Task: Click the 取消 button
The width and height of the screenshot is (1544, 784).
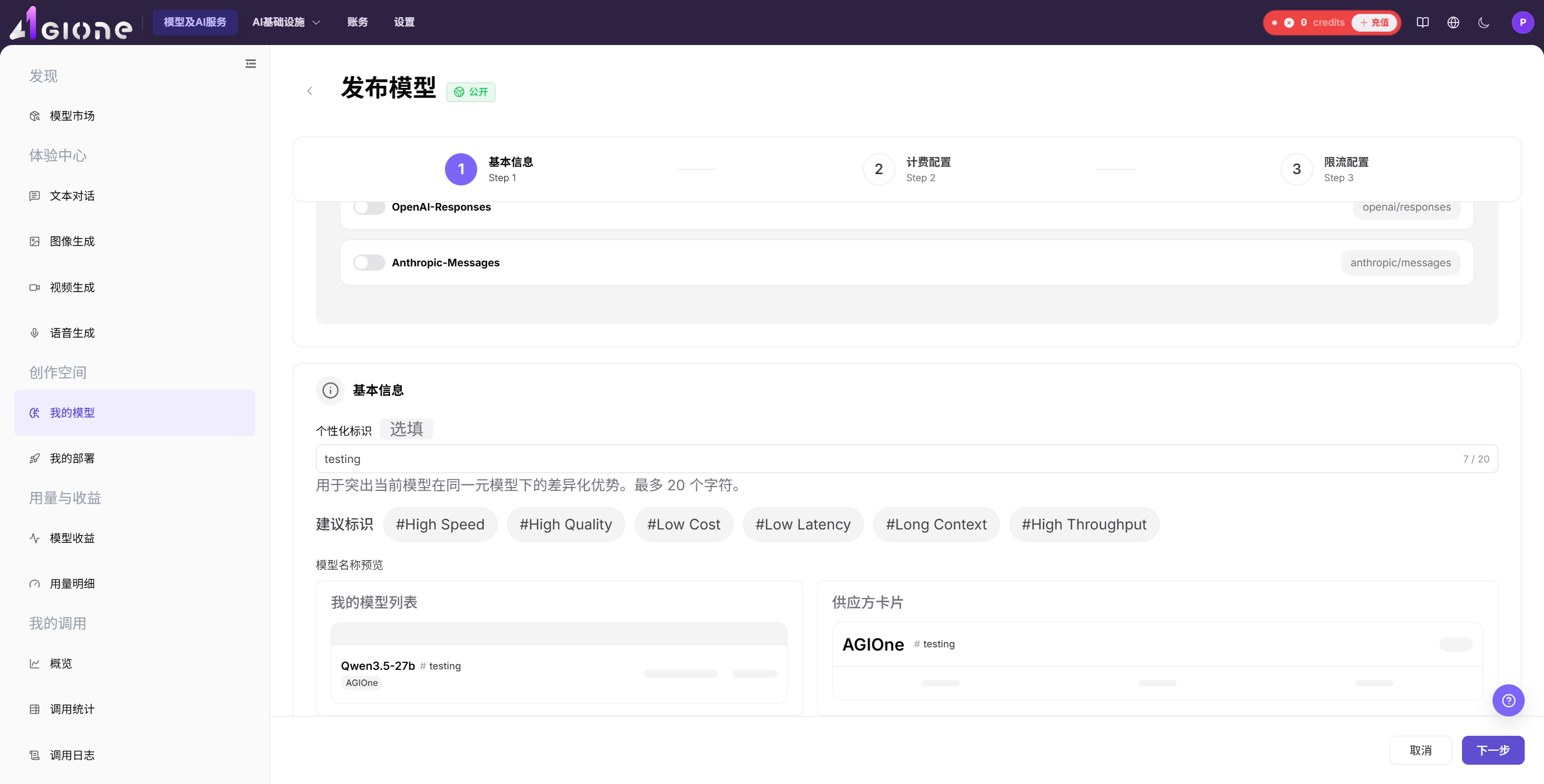Action: pos(1420,750)
